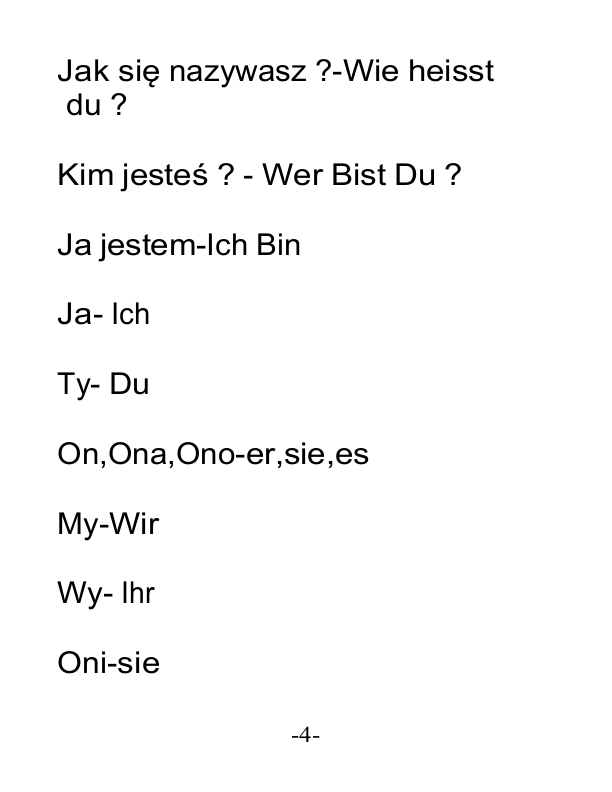
Task: Click the word 'Kim' at line start
Action: (x=85, y=175)
